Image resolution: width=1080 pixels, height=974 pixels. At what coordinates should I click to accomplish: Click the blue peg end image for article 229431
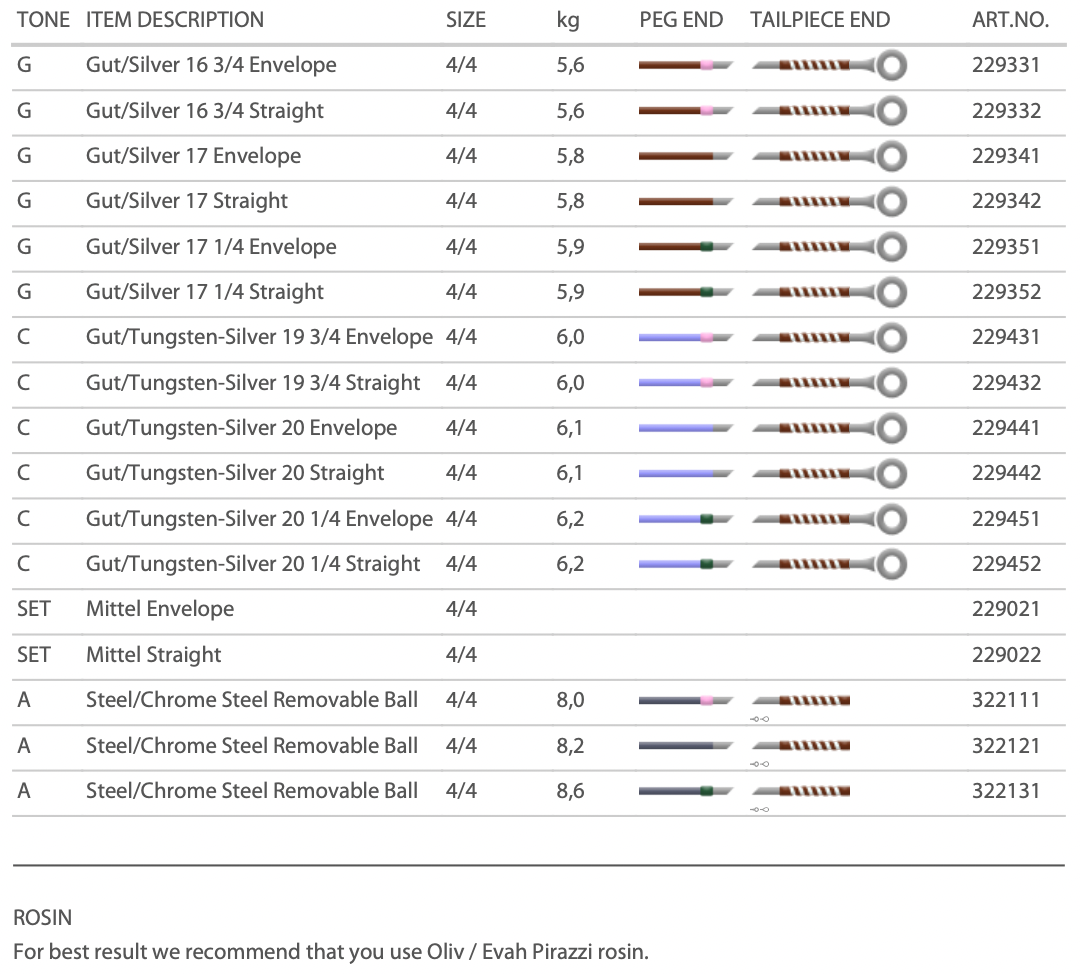(x=685, y=338)
